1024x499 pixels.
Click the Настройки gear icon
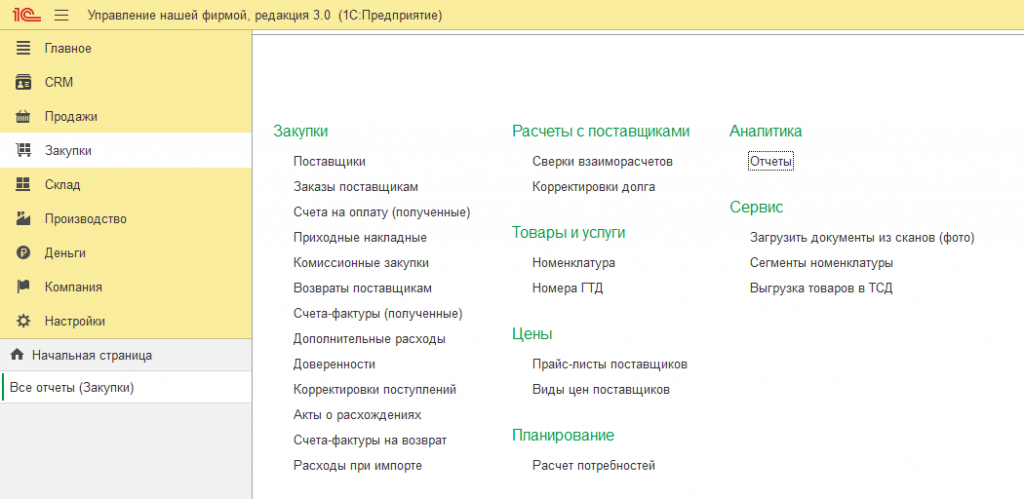(24, 321)
